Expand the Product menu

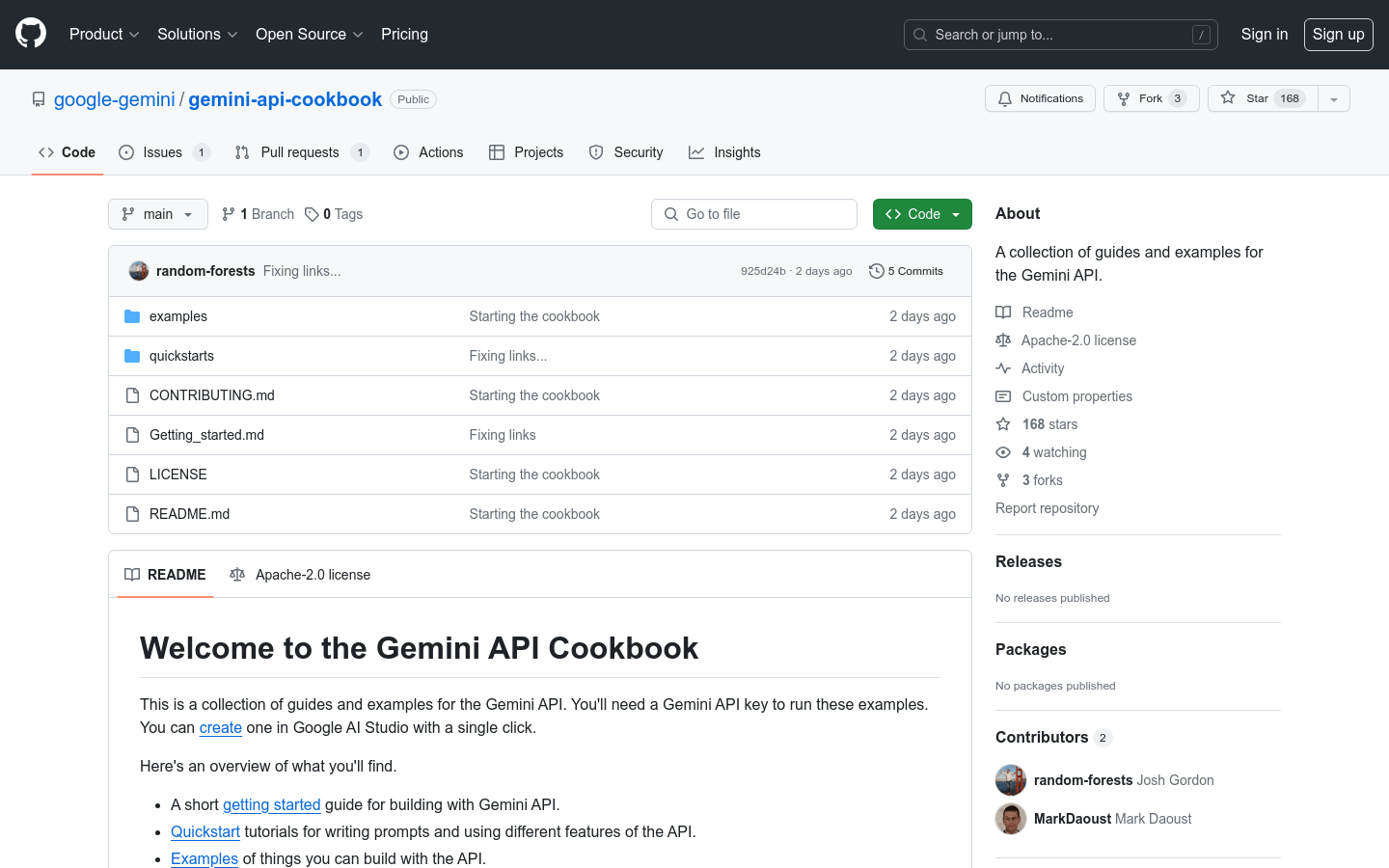[x=104, y=34]
